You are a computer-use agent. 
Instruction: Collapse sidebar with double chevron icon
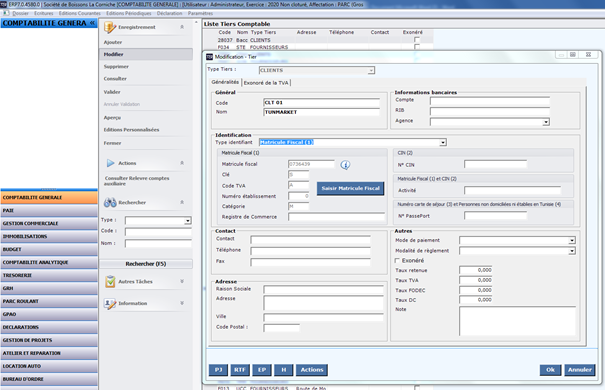(92, 23)
